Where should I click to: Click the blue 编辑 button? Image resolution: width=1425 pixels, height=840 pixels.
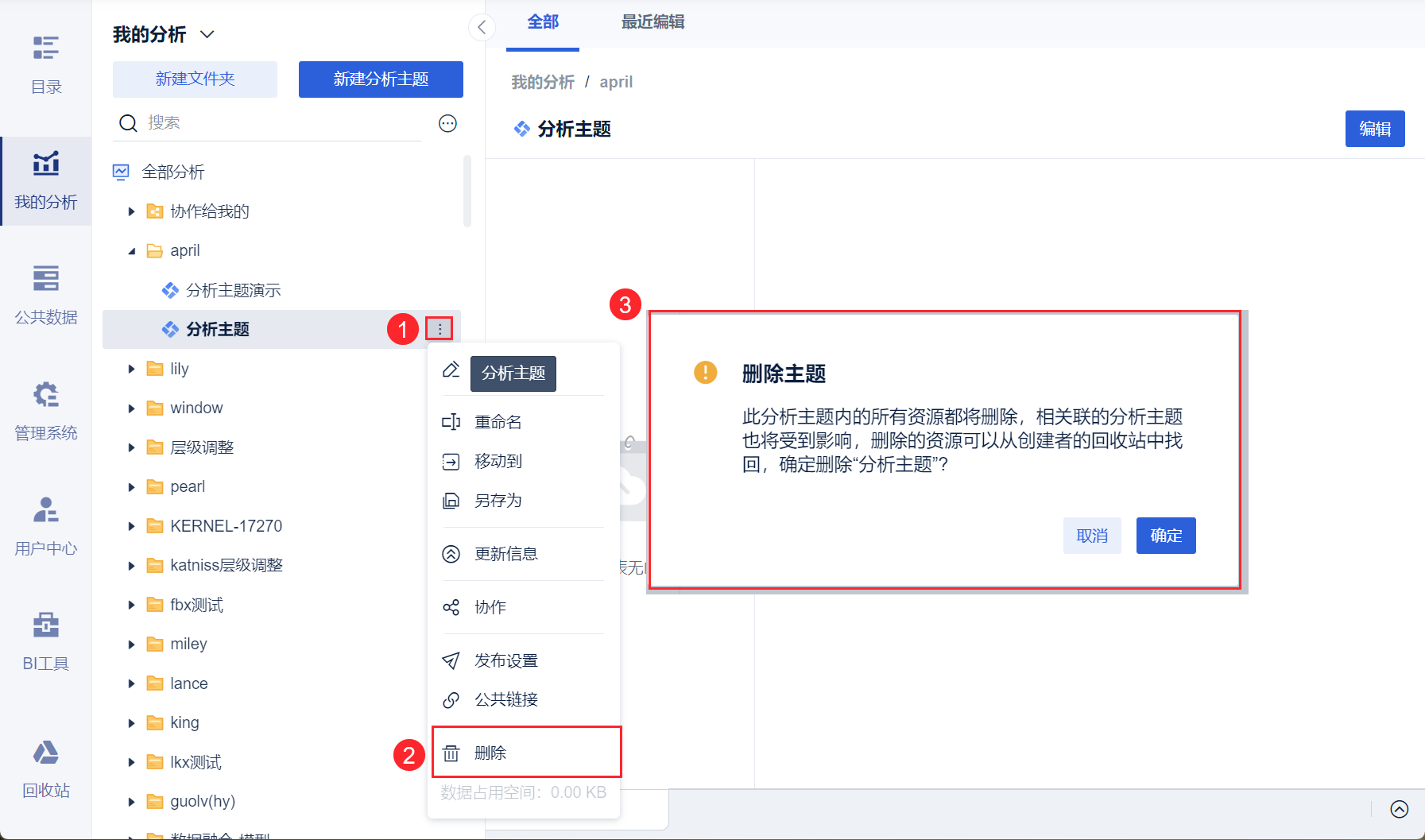(1375, 129)
